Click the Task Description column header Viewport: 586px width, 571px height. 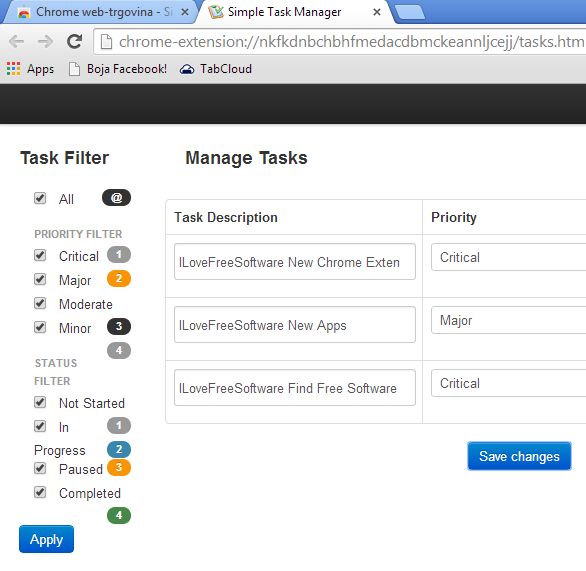226,217
